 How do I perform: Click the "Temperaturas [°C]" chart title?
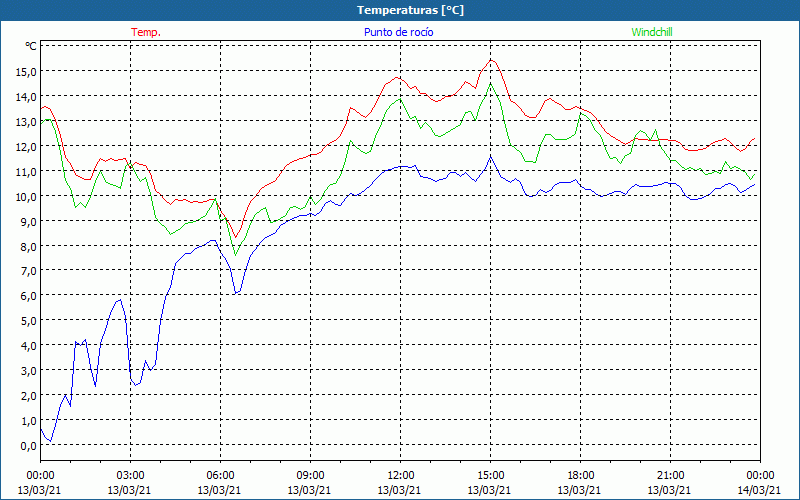[410, 10]
